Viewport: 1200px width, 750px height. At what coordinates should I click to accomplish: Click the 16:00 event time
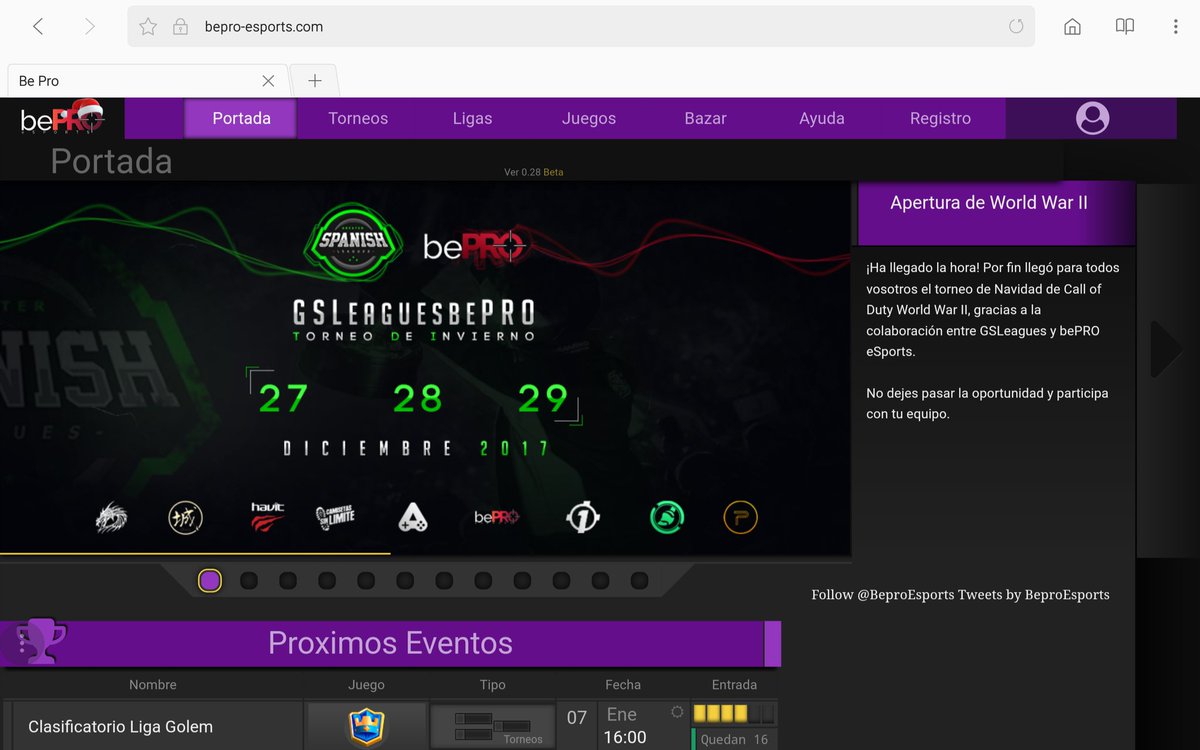click(x=625, y=738)
